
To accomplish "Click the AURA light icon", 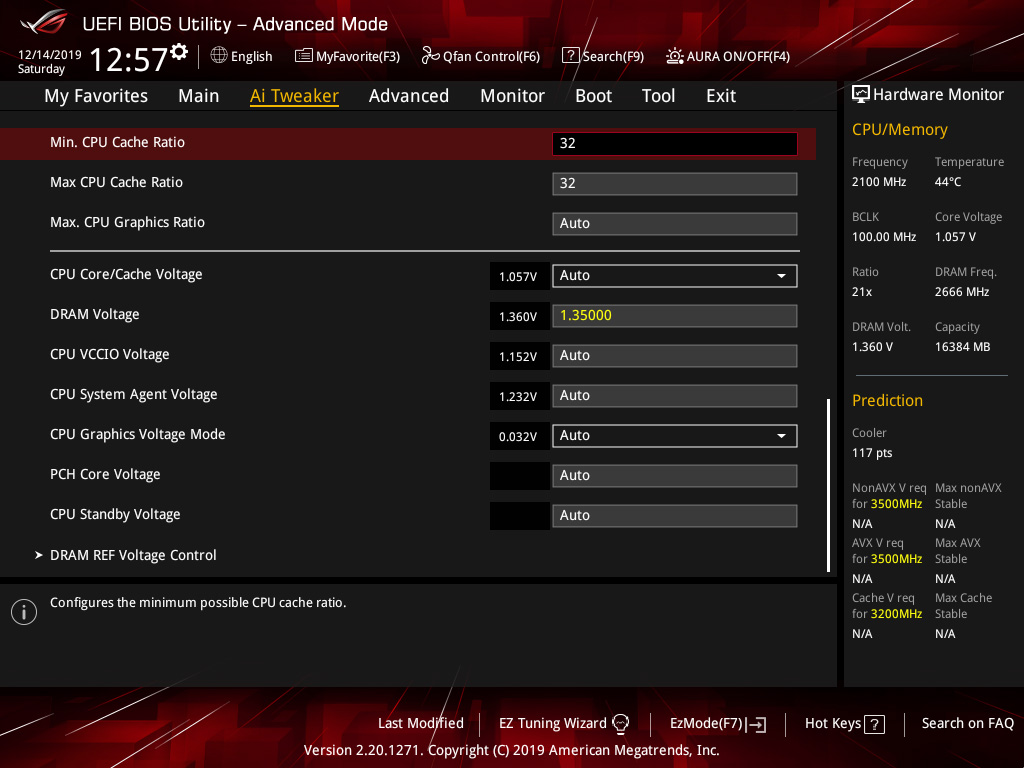I will [x=675, y=56].
